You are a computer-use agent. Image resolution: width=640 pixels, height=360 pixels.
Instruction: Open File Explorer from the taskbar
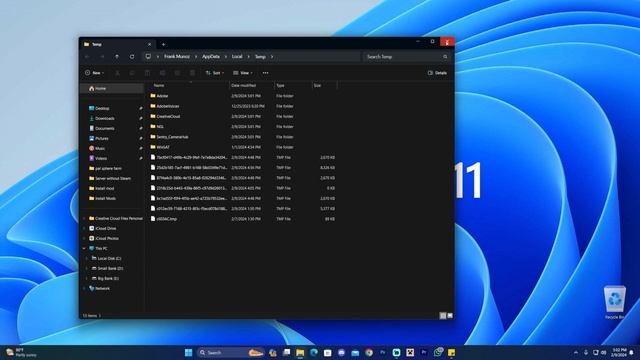[300, 353]
